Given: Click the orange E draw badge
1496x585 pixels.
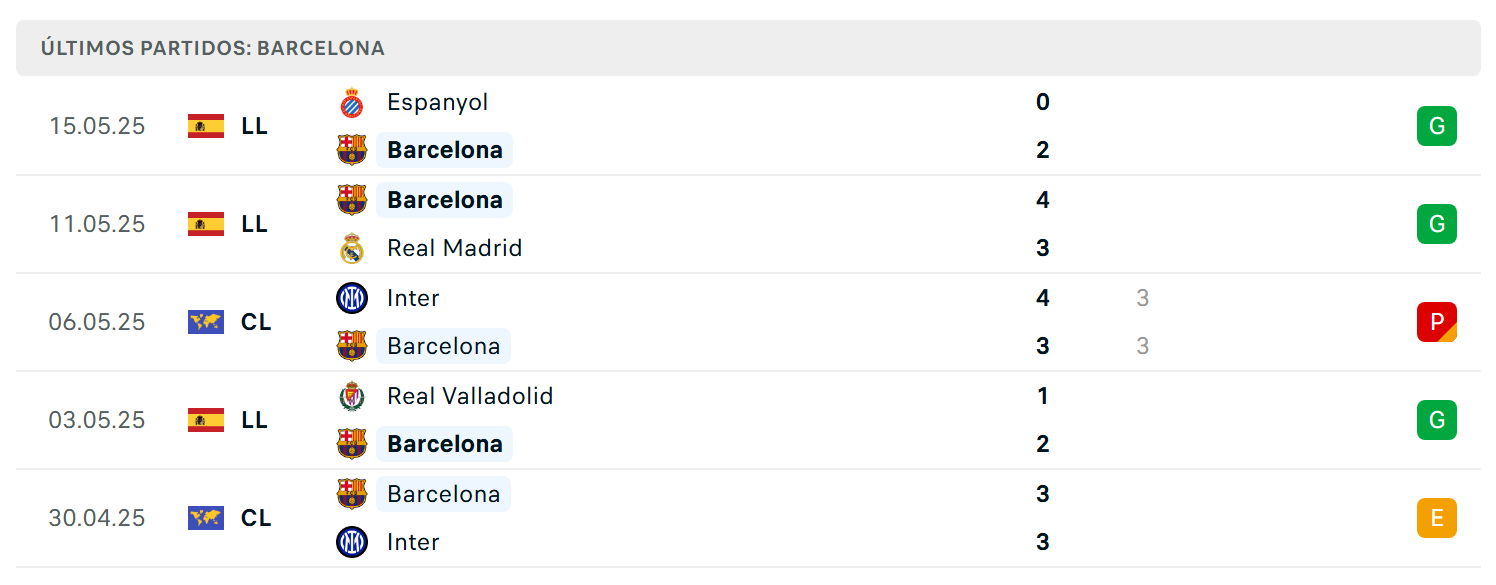Looking at the screenshot, I should [1437, 518].
